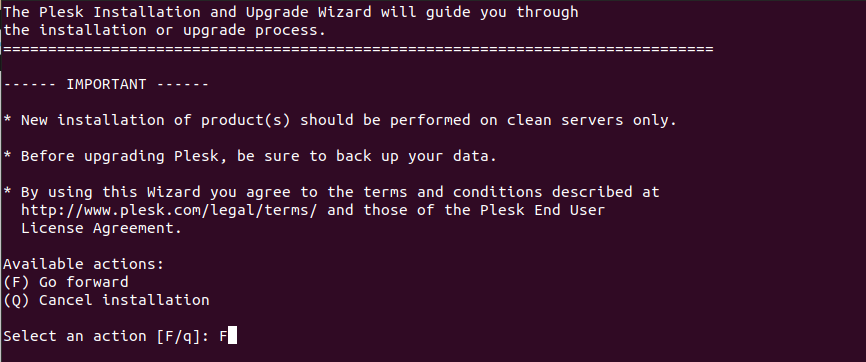Click the word Wizard in agreement line
Image resolution: width=866 pixels, height=362 pixels.
click(173, 192)
